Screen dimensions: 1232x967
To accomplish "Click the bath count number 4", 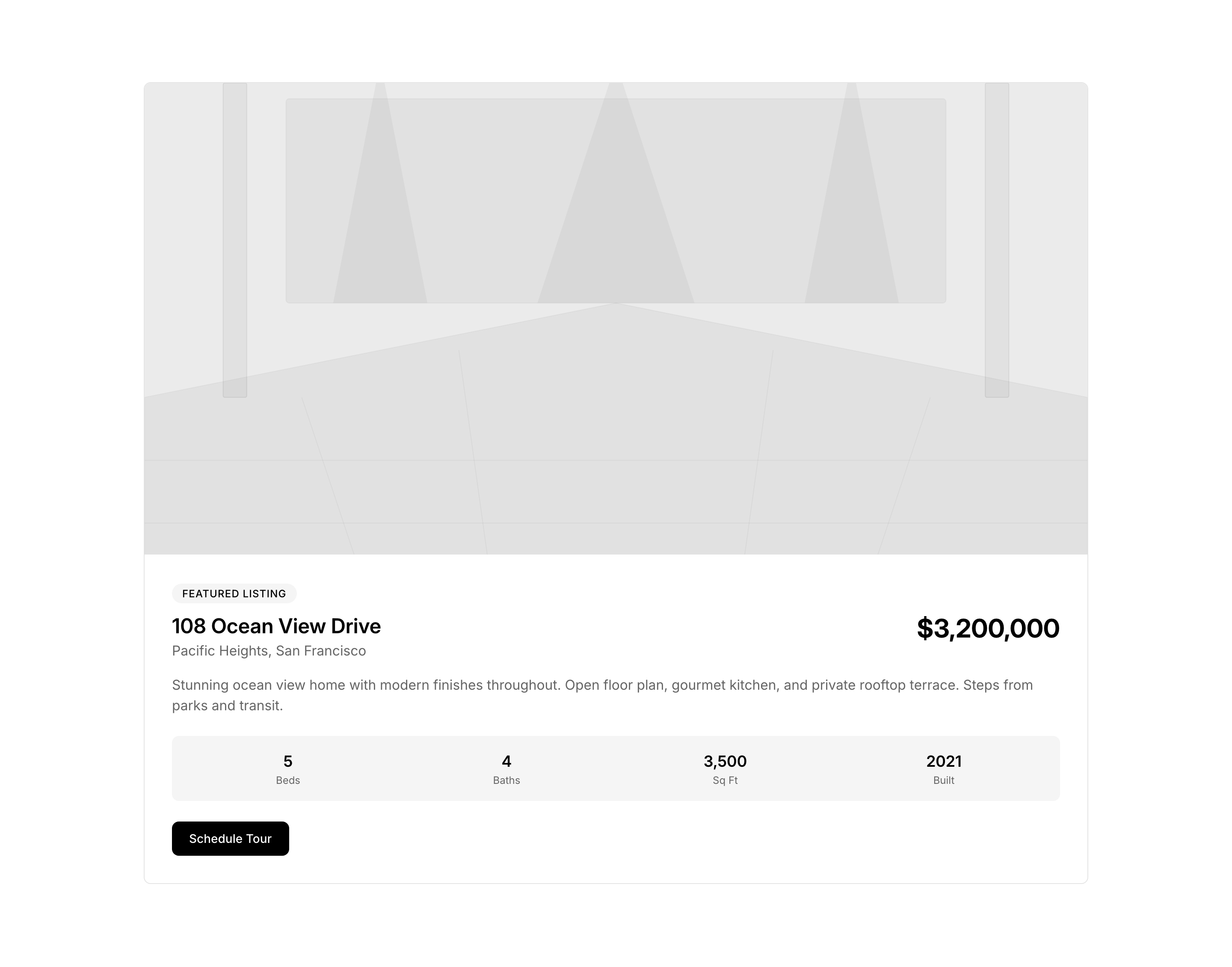I will coord(506,761).
